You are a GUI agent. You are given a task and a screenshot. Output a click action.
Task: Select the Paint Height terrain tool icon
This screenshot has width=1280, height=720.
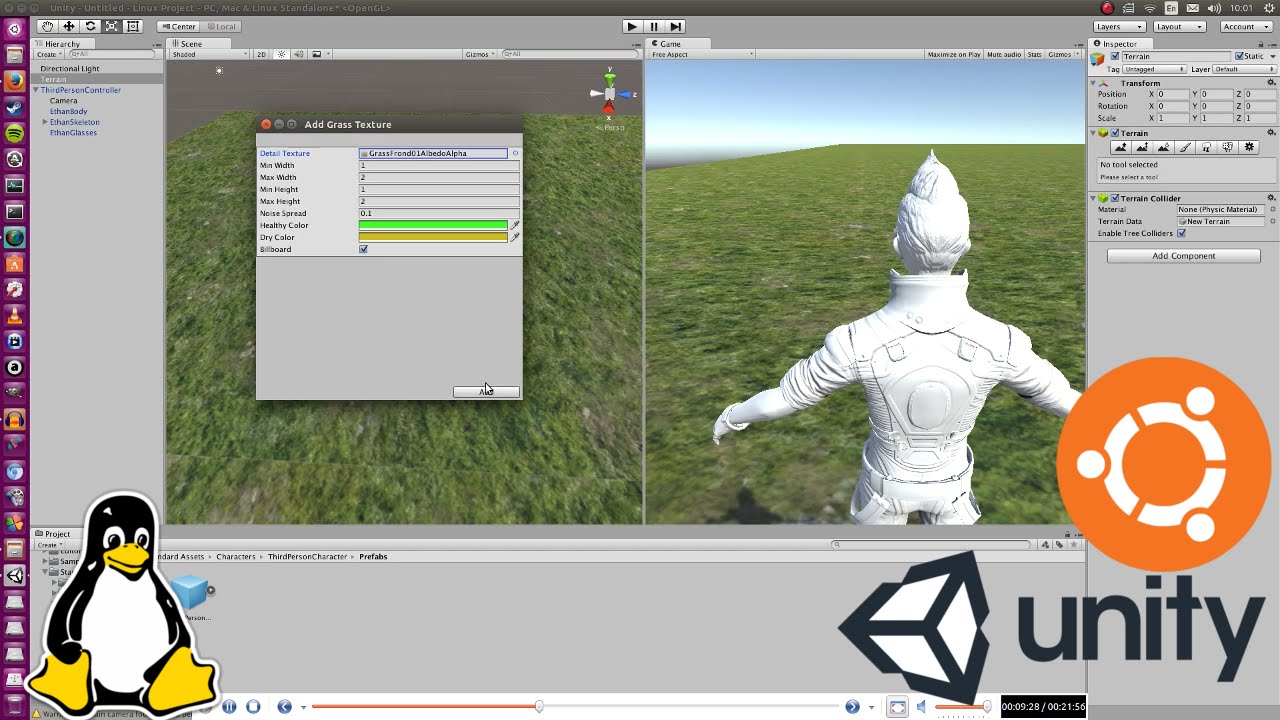point(1142,147)
